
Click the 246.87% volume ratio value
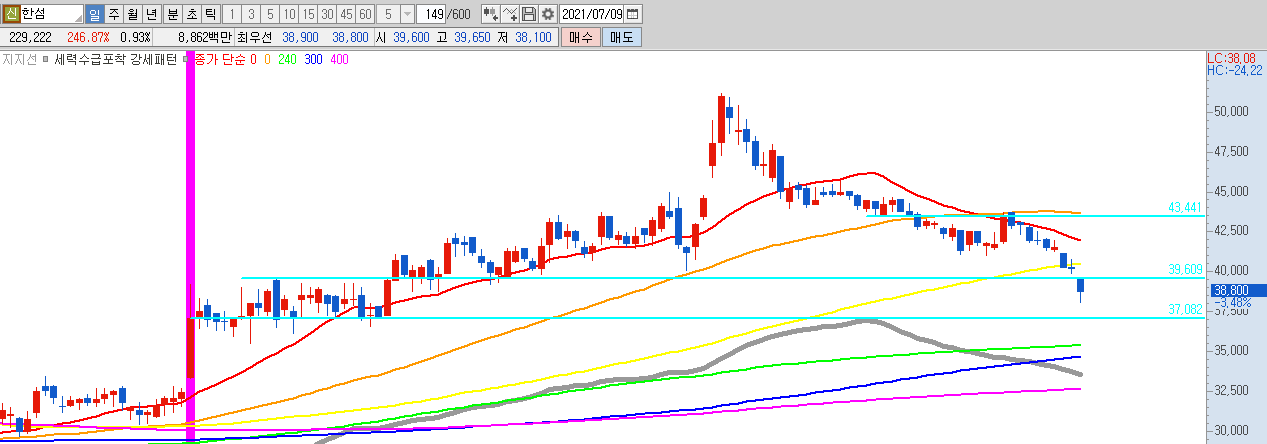[87, 36]
